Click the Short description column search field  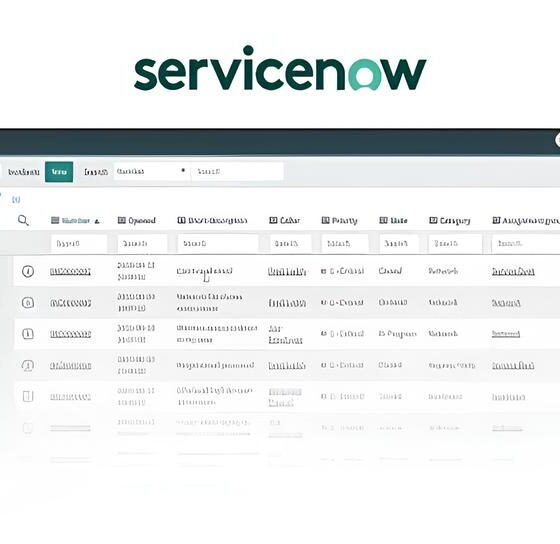218,244
